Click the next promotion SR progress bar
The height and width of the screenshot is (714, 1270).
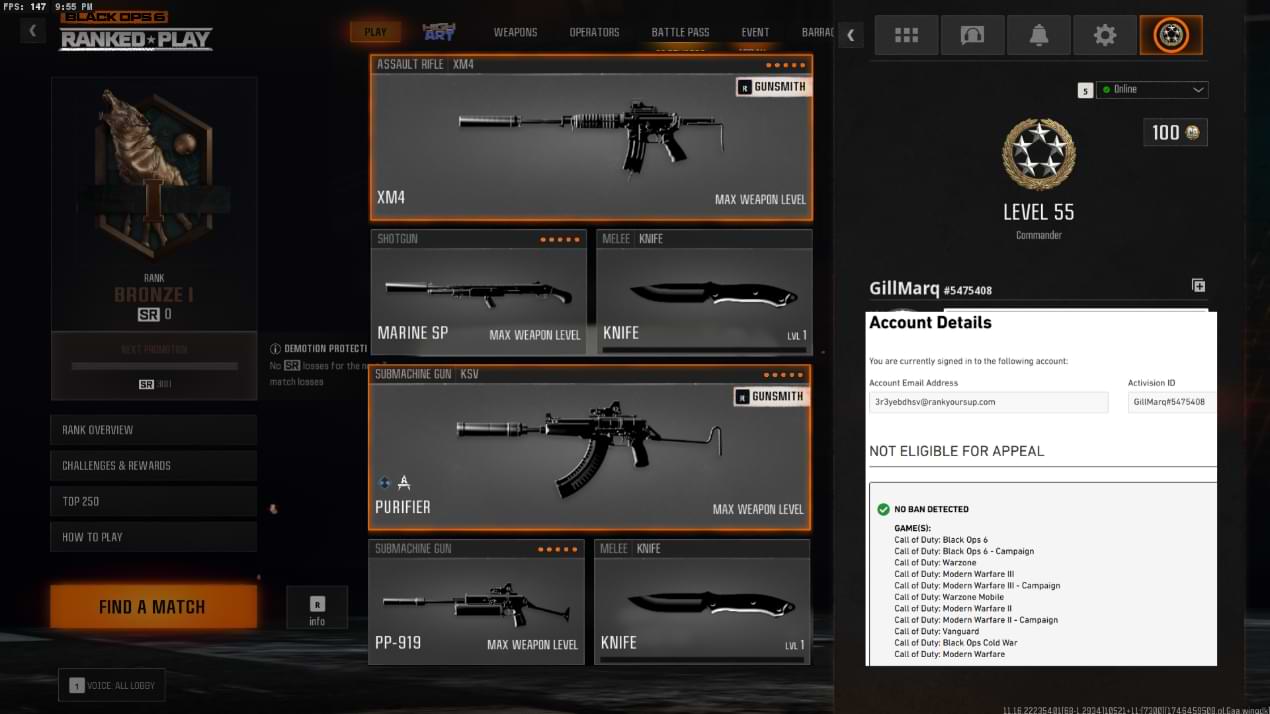click(x=153, y=366)
